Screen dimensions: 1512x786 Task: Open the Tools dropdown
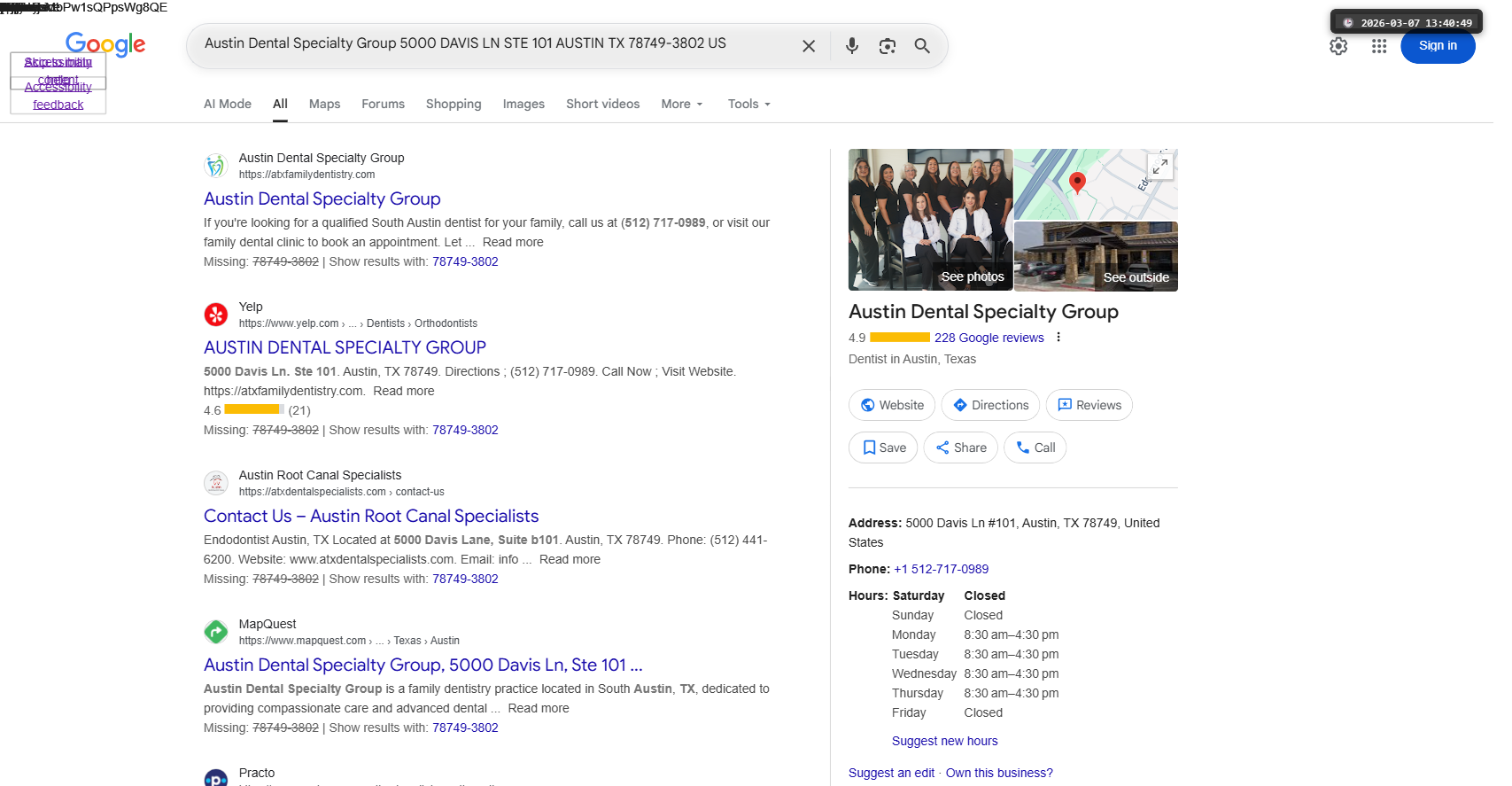click(749, 104)
